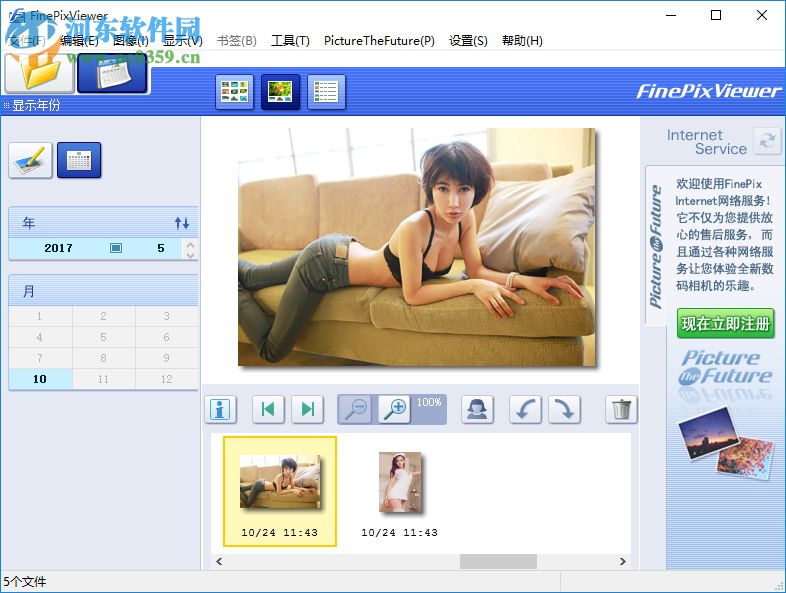Rotate image counterclockwise
This screenshot has width=786, height=593.
[525, 409]
